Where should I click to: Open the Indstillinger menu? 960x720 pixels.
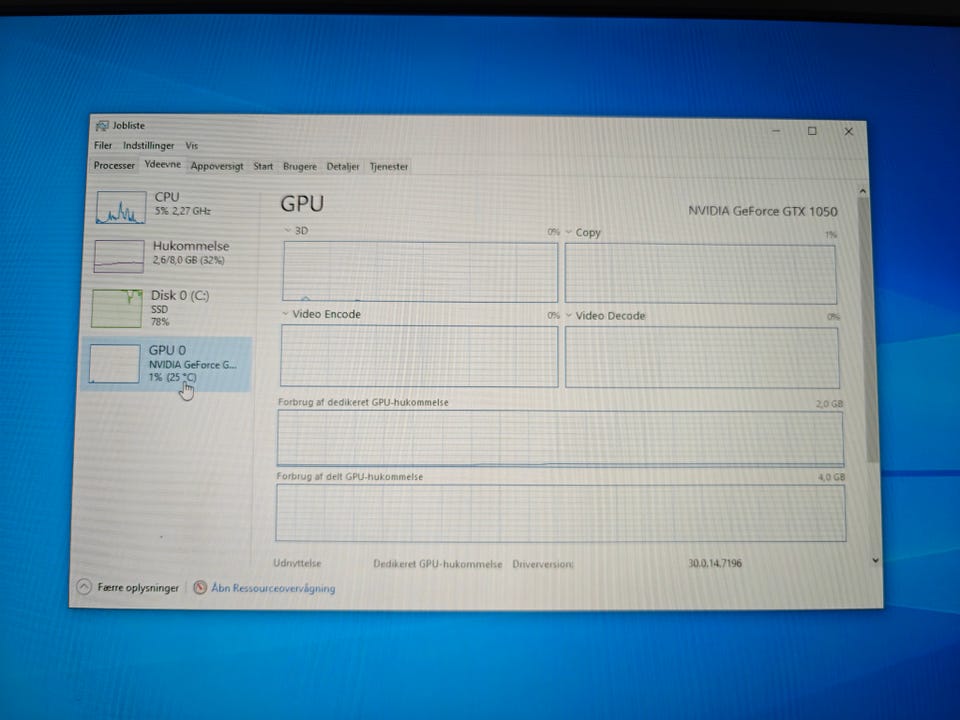click(148, 146)
